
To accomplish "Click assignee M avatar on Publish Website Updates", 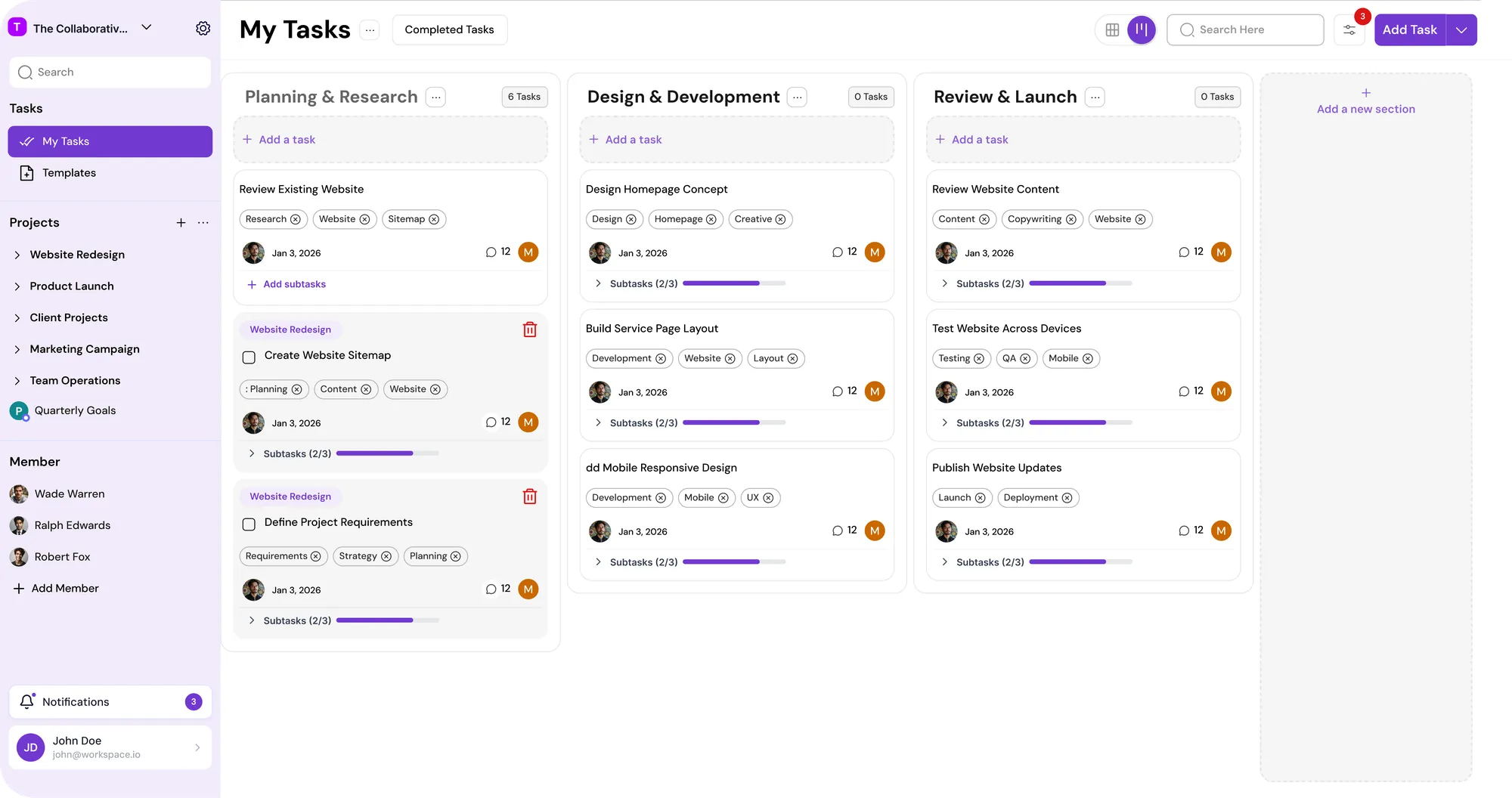I will click(1221, 530).
